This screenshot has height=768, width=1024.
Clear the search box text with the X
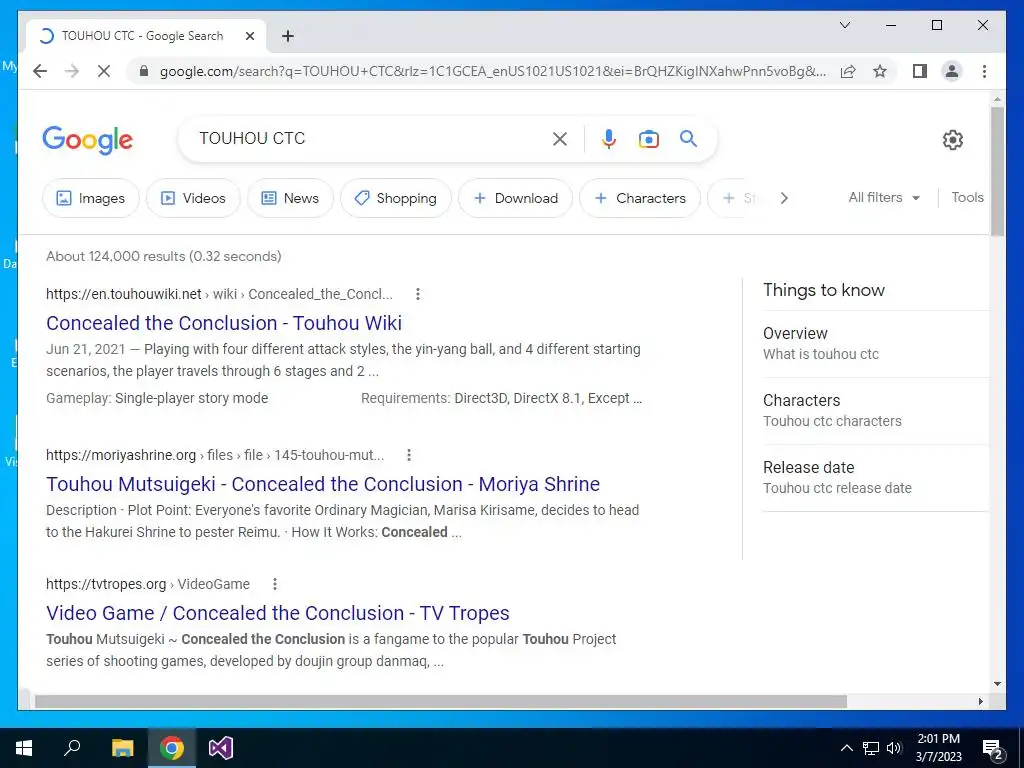pyautogui.click(x=560, y=138)
